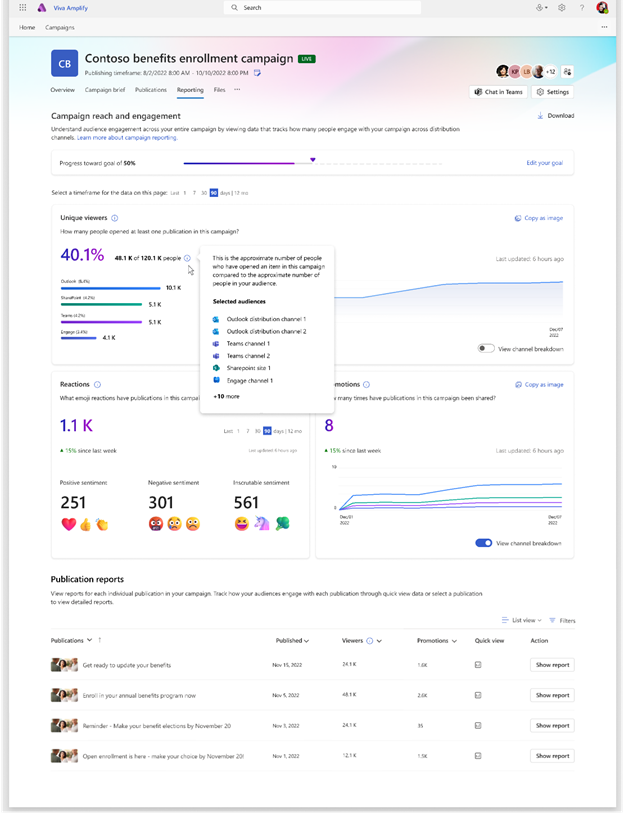Click the Promotions info icon
The height and width of the screenshot is (814, 624).
(x=367, y=385)
